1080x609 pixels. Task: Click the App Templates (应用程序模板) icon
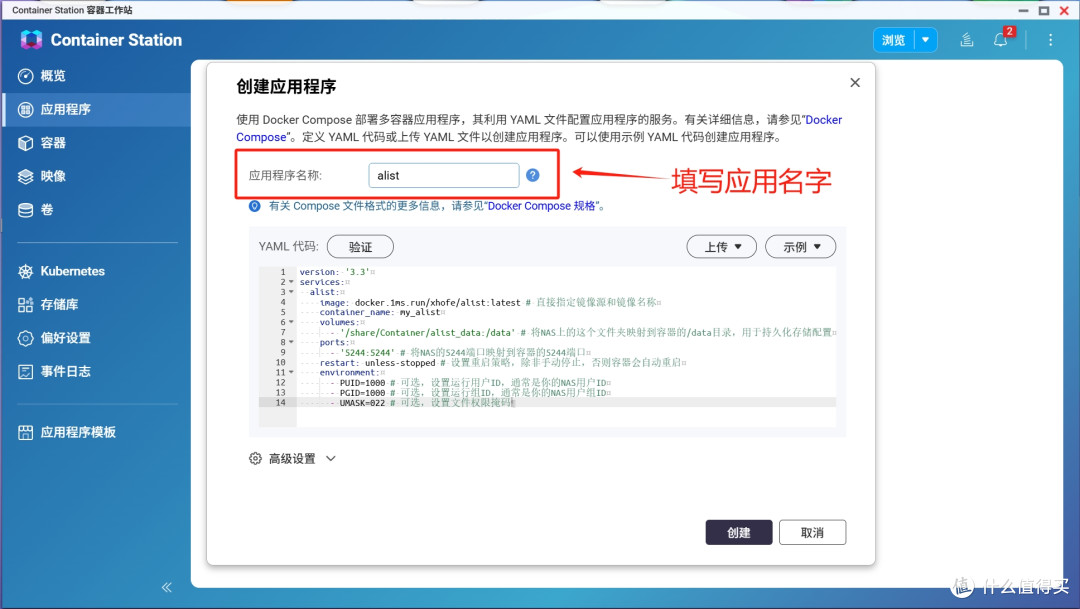click(25, 433)
